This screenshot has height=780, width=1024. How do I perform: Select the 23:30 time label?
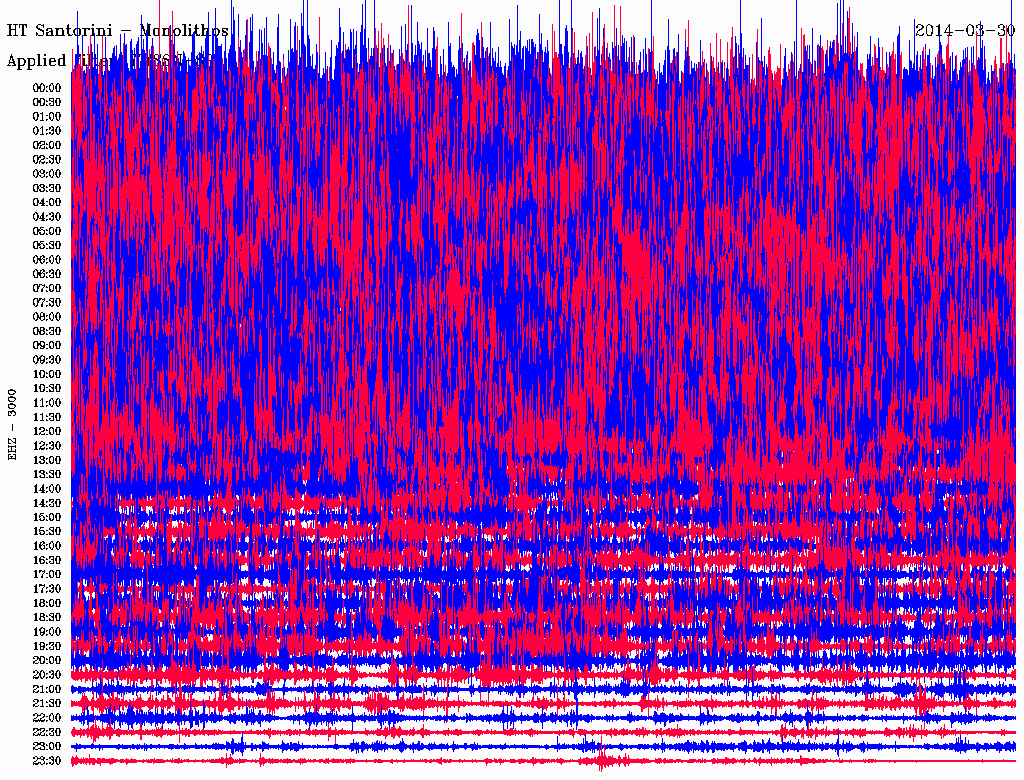(x=47, y=761)
